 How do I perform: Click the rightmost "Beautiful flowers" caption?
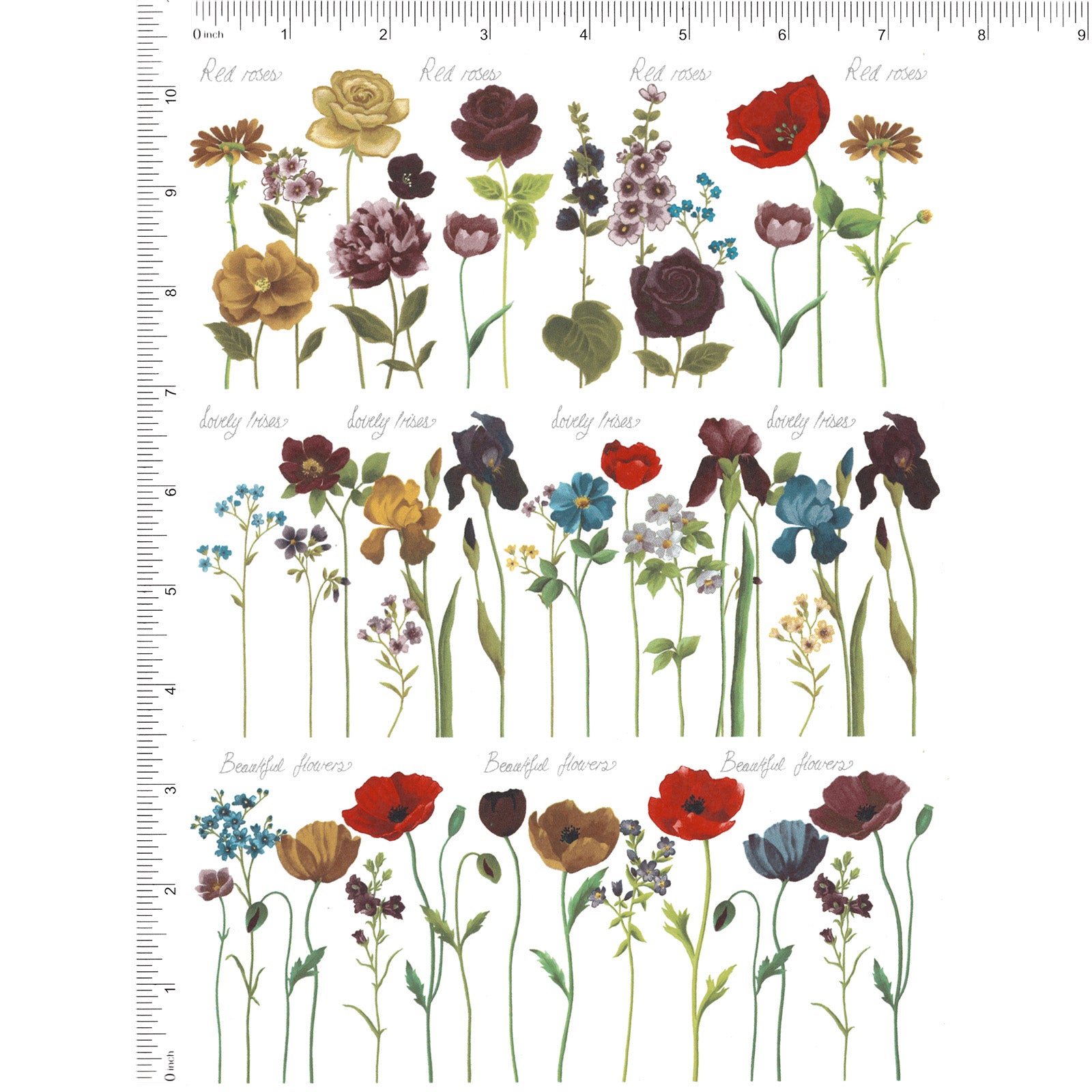(786, 764)
